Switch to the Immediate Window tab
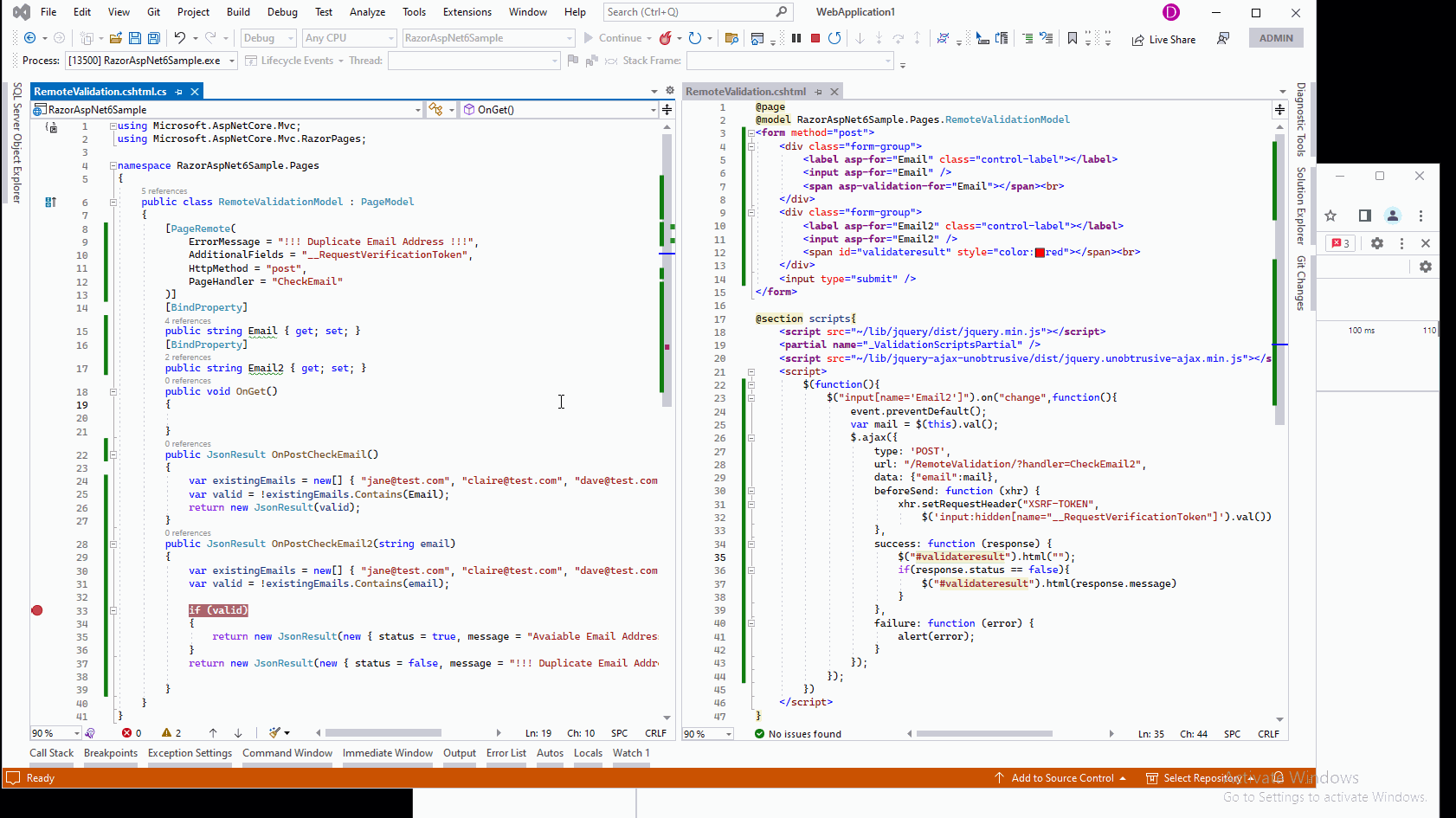Viewport: 1456px width, 818px height. (x=388, y=753)
